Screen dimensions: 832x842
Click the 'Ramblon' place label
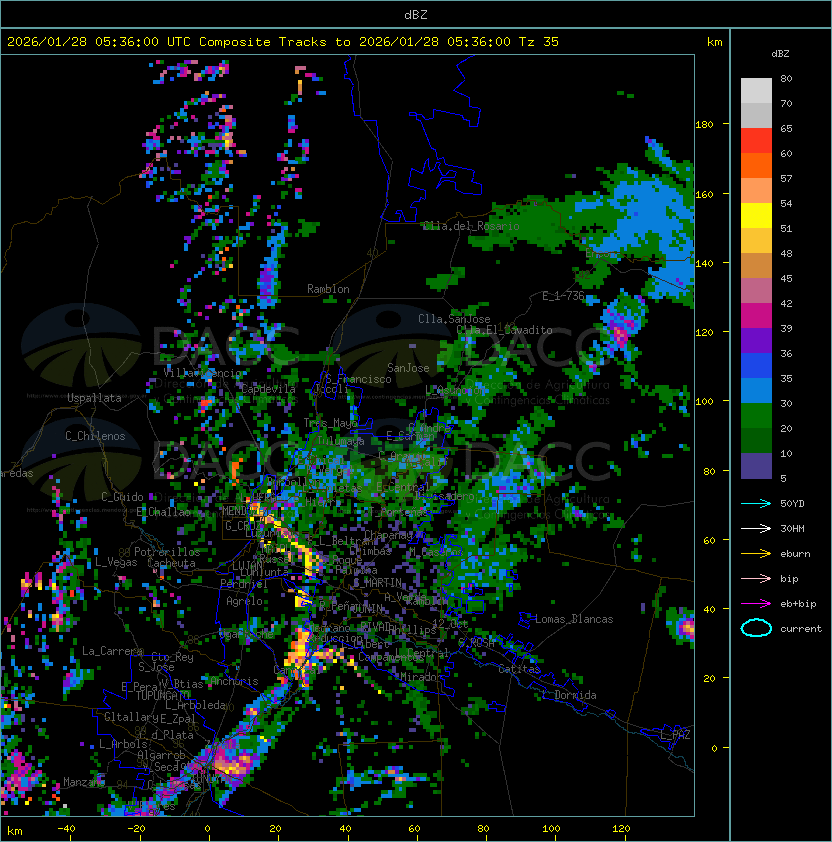(328, 289)
